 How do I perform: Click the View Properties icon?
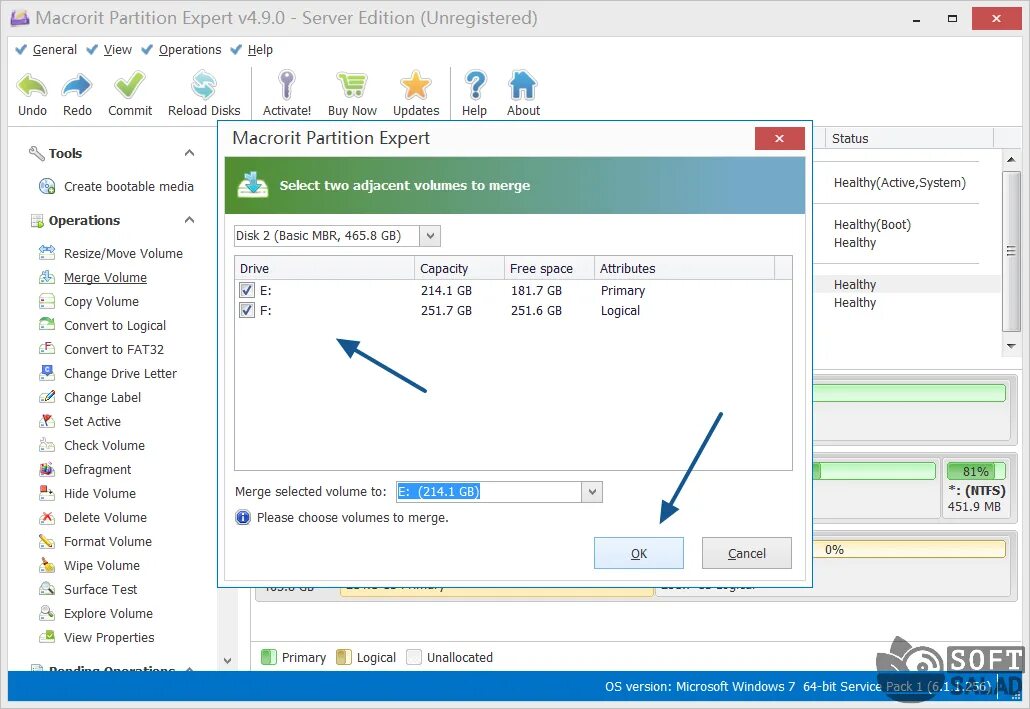point(47,637)
